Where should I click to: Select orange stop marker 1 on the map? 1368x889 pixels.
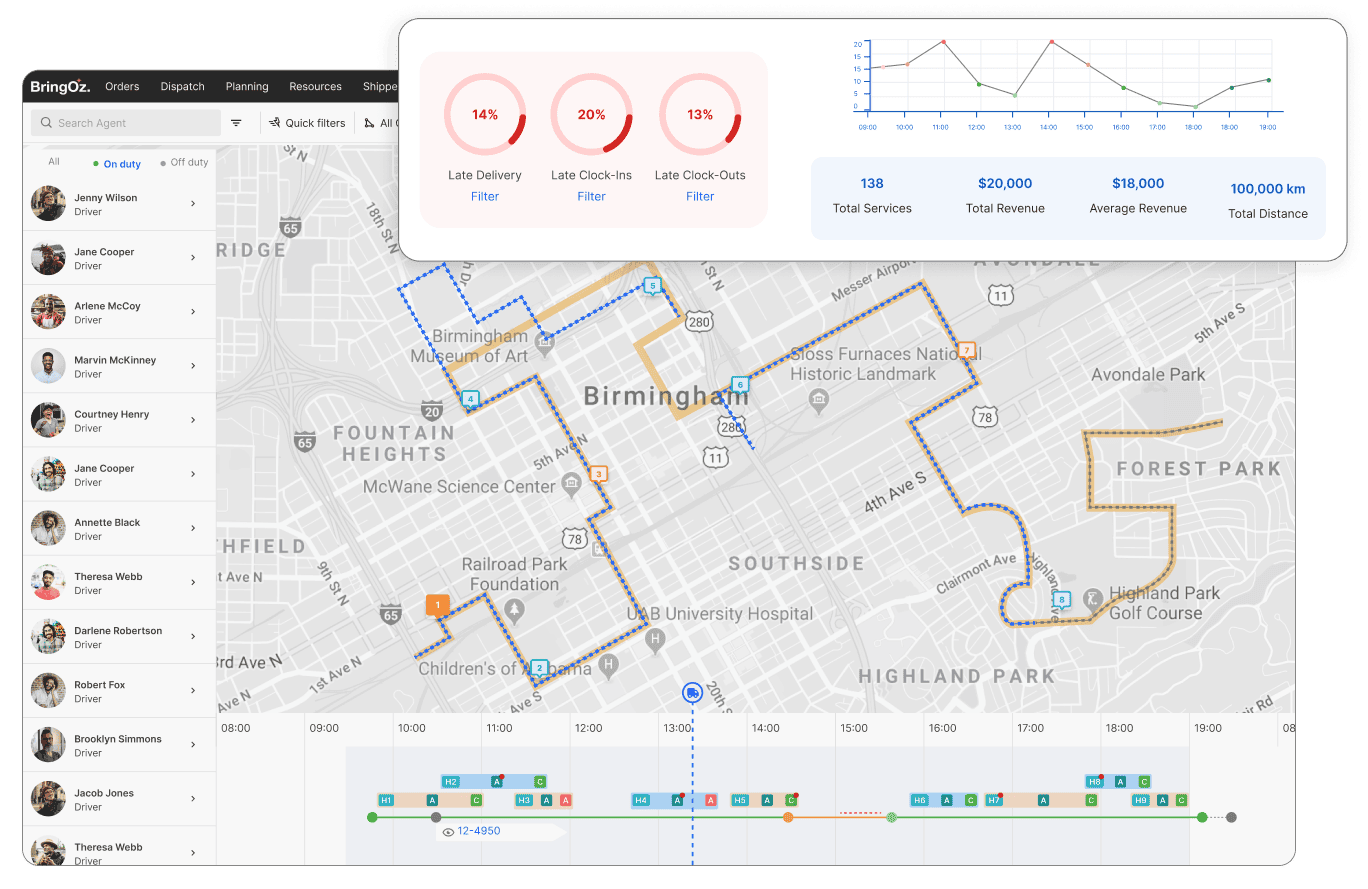(437, 605)
